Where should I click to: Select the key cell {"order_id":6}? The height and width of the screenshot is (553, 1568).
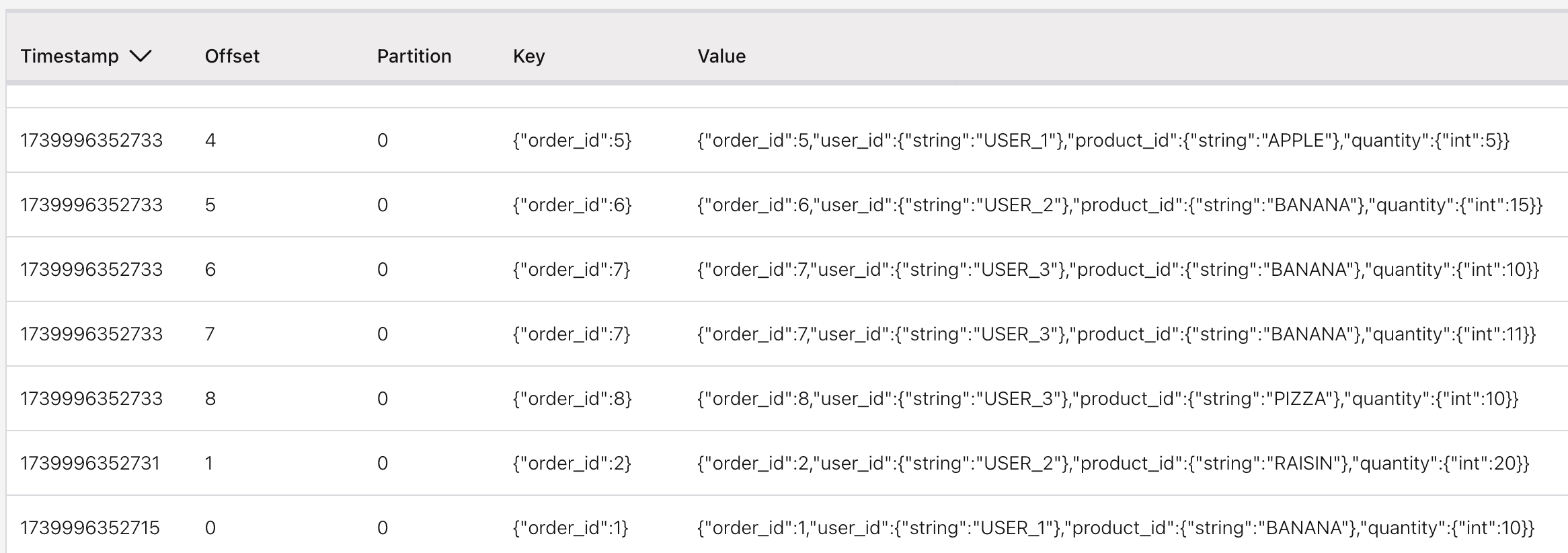point(572,205)
